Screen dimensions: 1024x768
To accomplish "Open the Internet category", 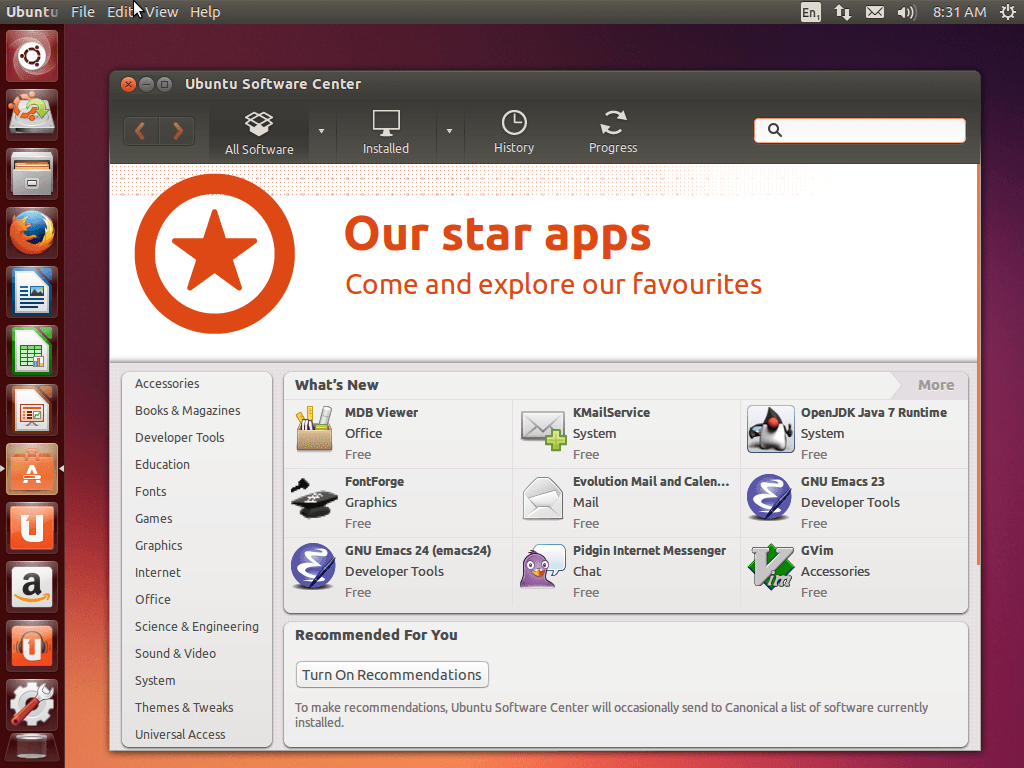I will pos(158,572).
